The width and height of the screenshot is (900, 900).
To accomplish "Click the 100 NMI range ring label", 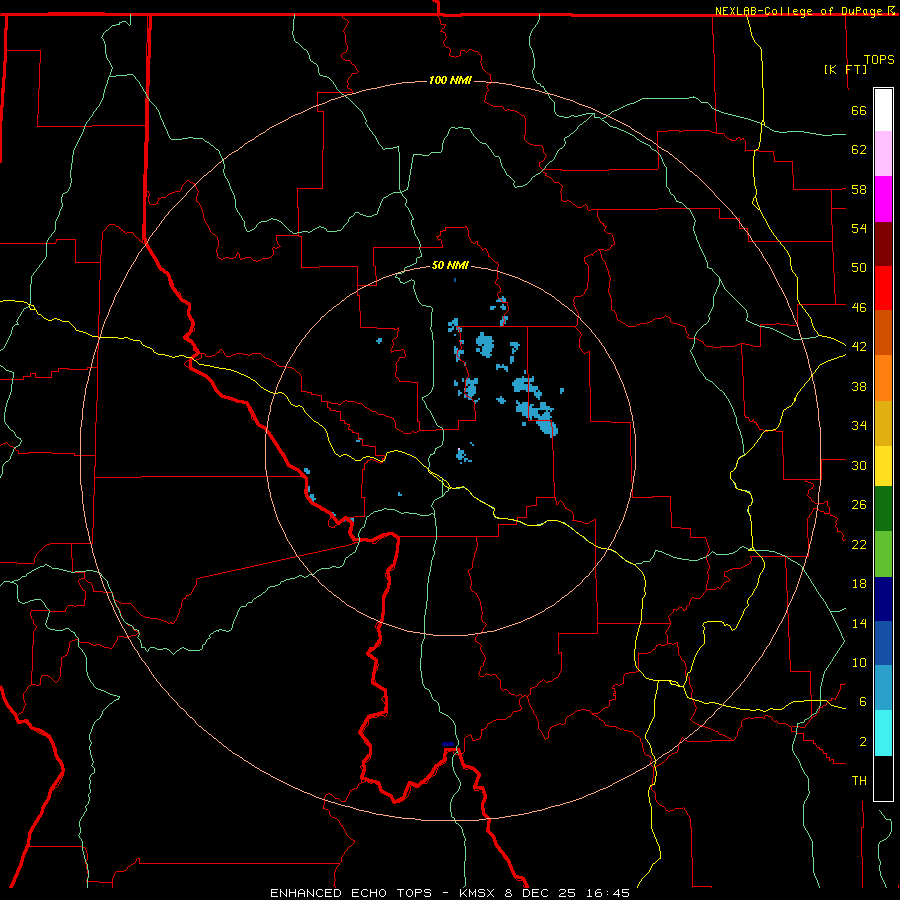I will coord(450,80).
